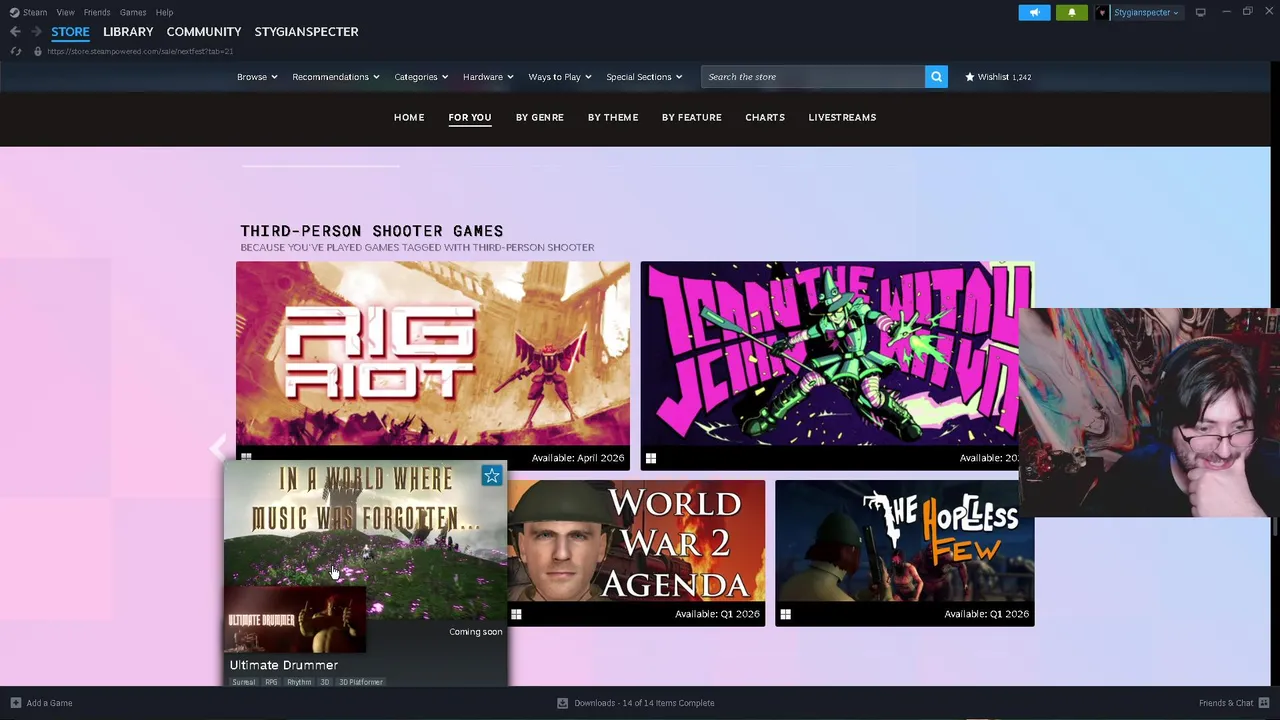Expand the Categories dropdown

[420, 77]
